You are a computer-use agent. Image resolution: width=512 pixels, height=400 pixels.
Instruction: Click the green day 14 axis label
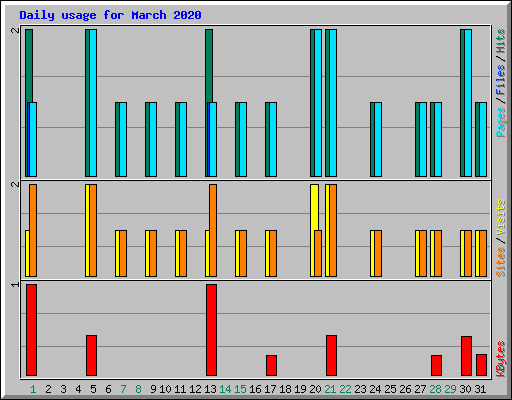click(x=225, y=389)
